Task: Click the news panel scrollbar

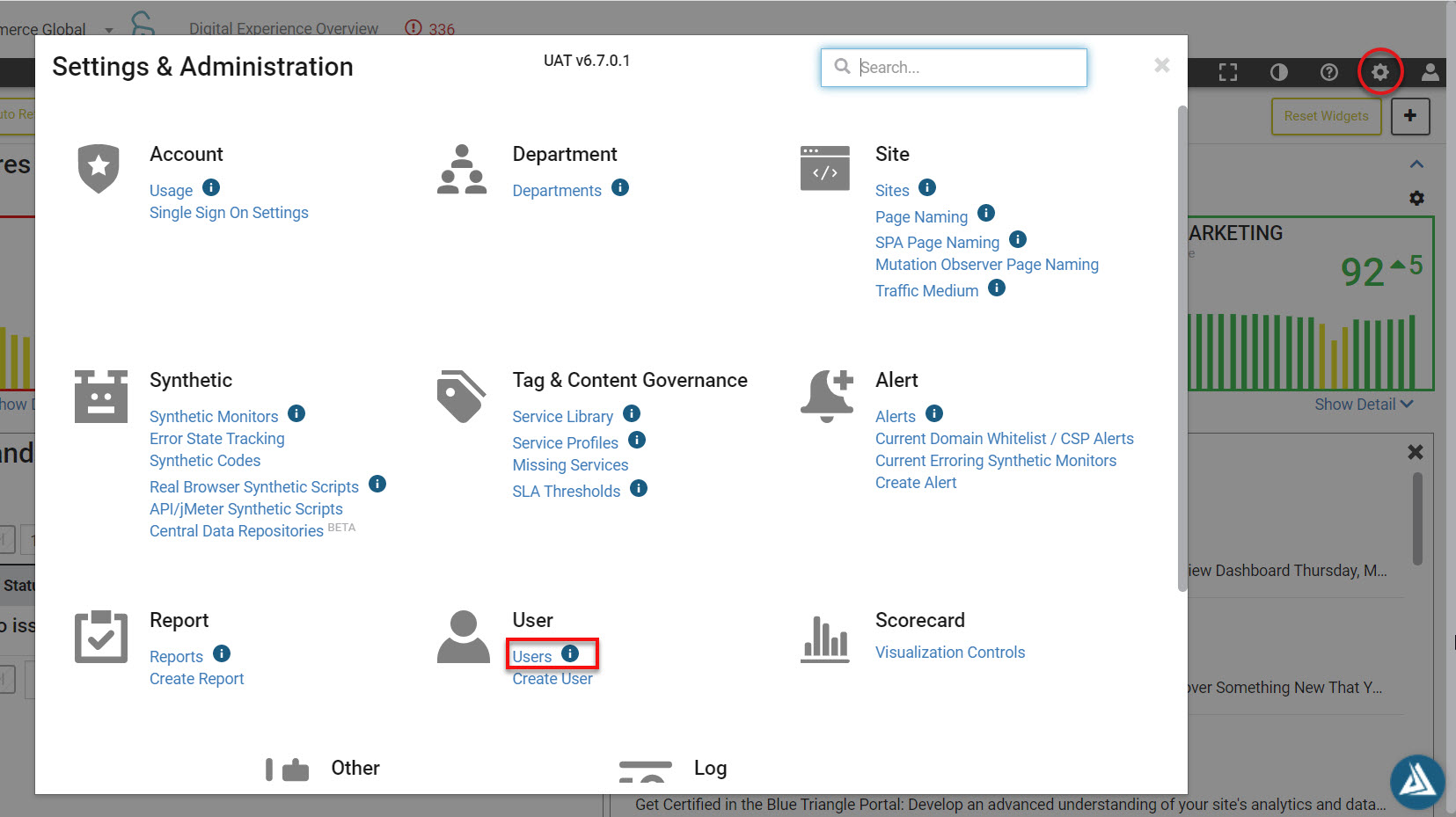Action: point(1417,519)
